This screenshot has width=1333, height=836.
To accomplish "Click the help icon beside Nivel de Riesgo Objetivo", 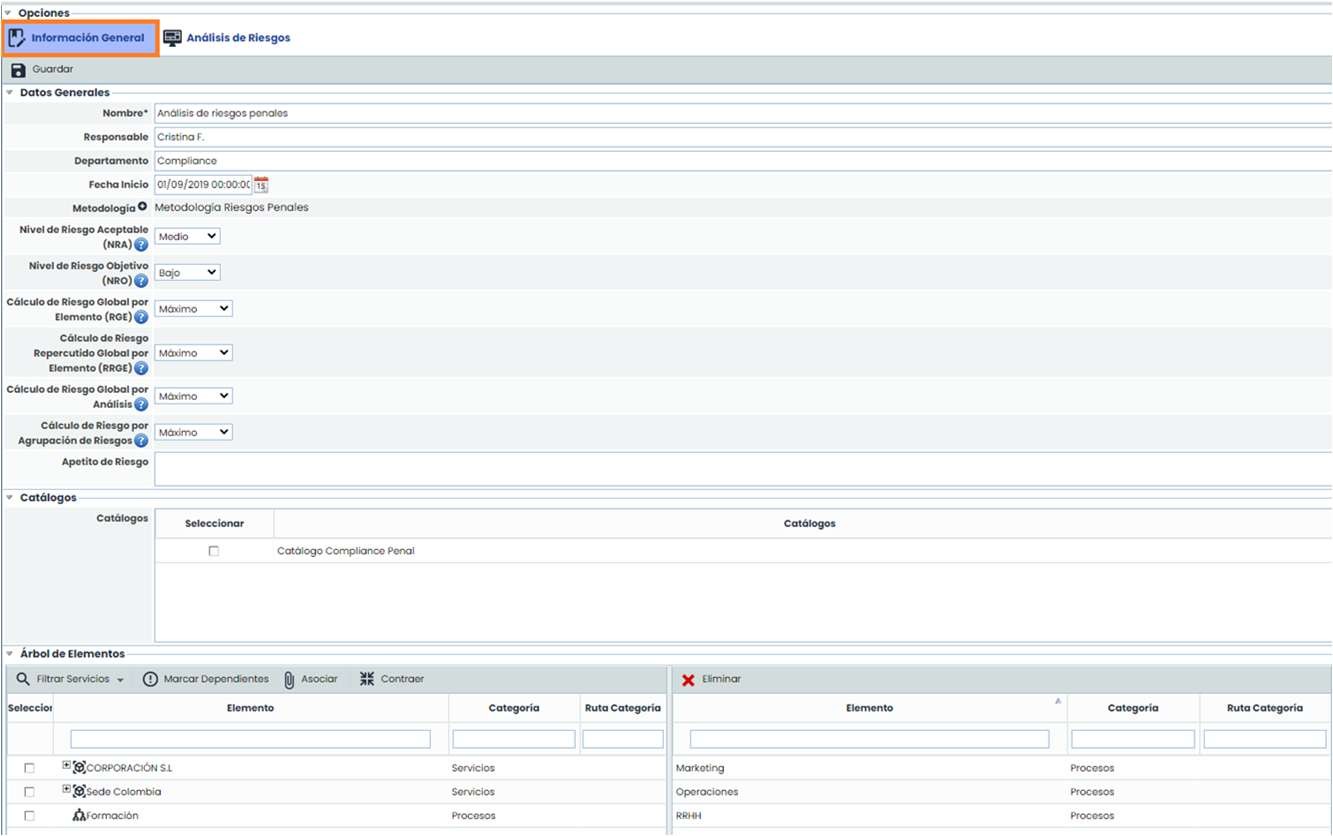I will (141, 281).
